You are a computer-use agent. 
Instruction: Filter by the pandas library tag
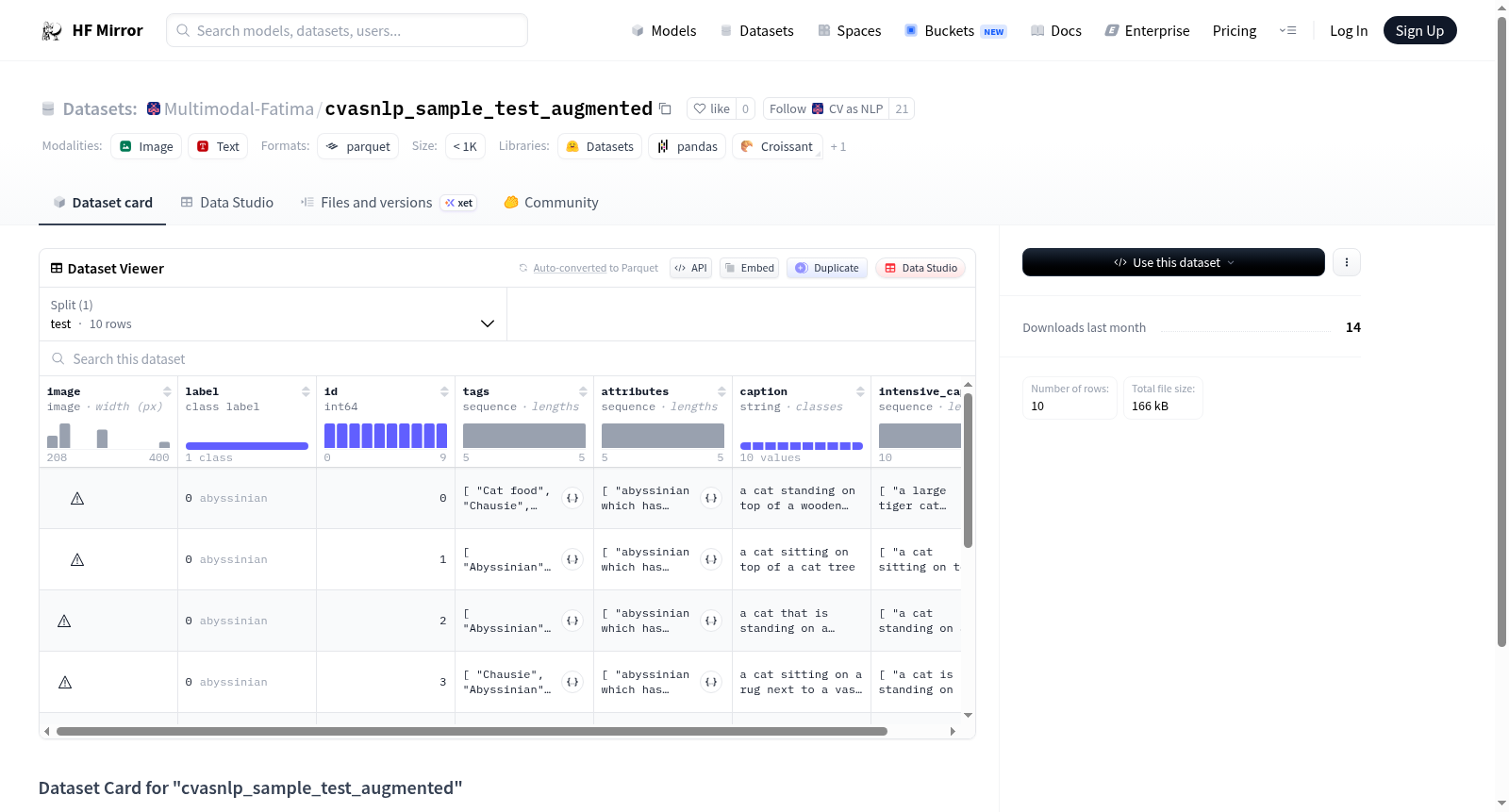pos(688,146)
